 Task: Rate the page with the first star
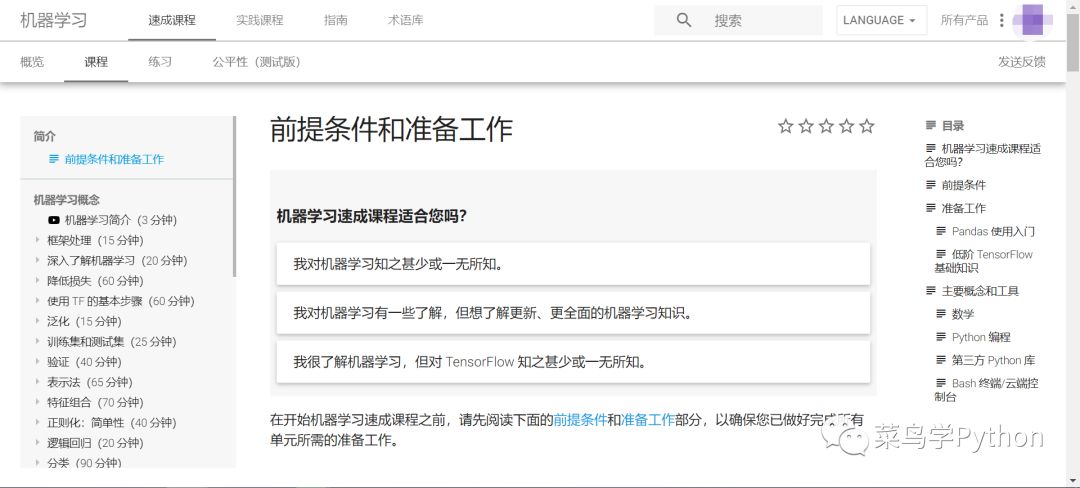786,126
